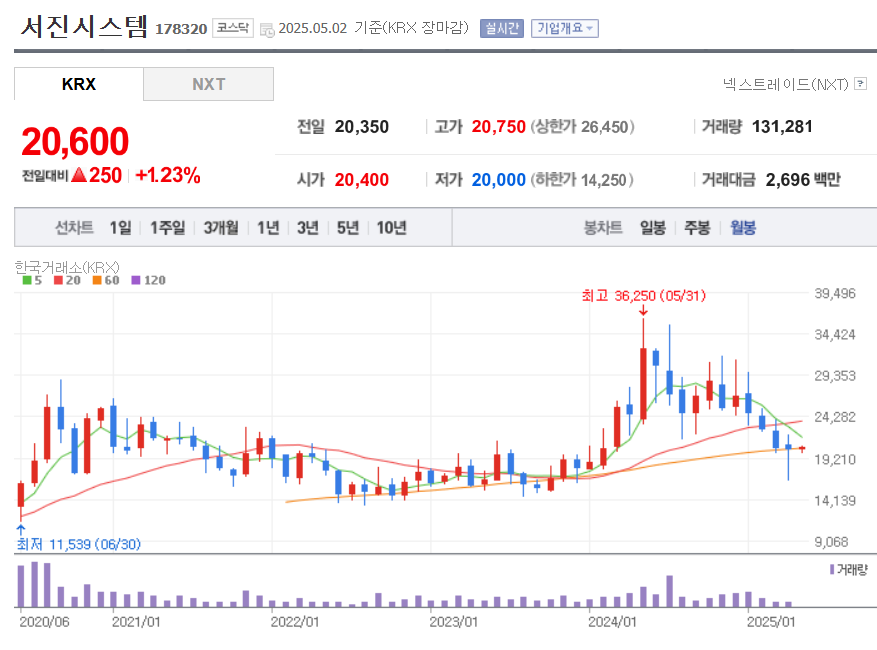Screen dimensions: 877x650
Task: Select the 1주일 line chart period
Action: click(167, 228)
